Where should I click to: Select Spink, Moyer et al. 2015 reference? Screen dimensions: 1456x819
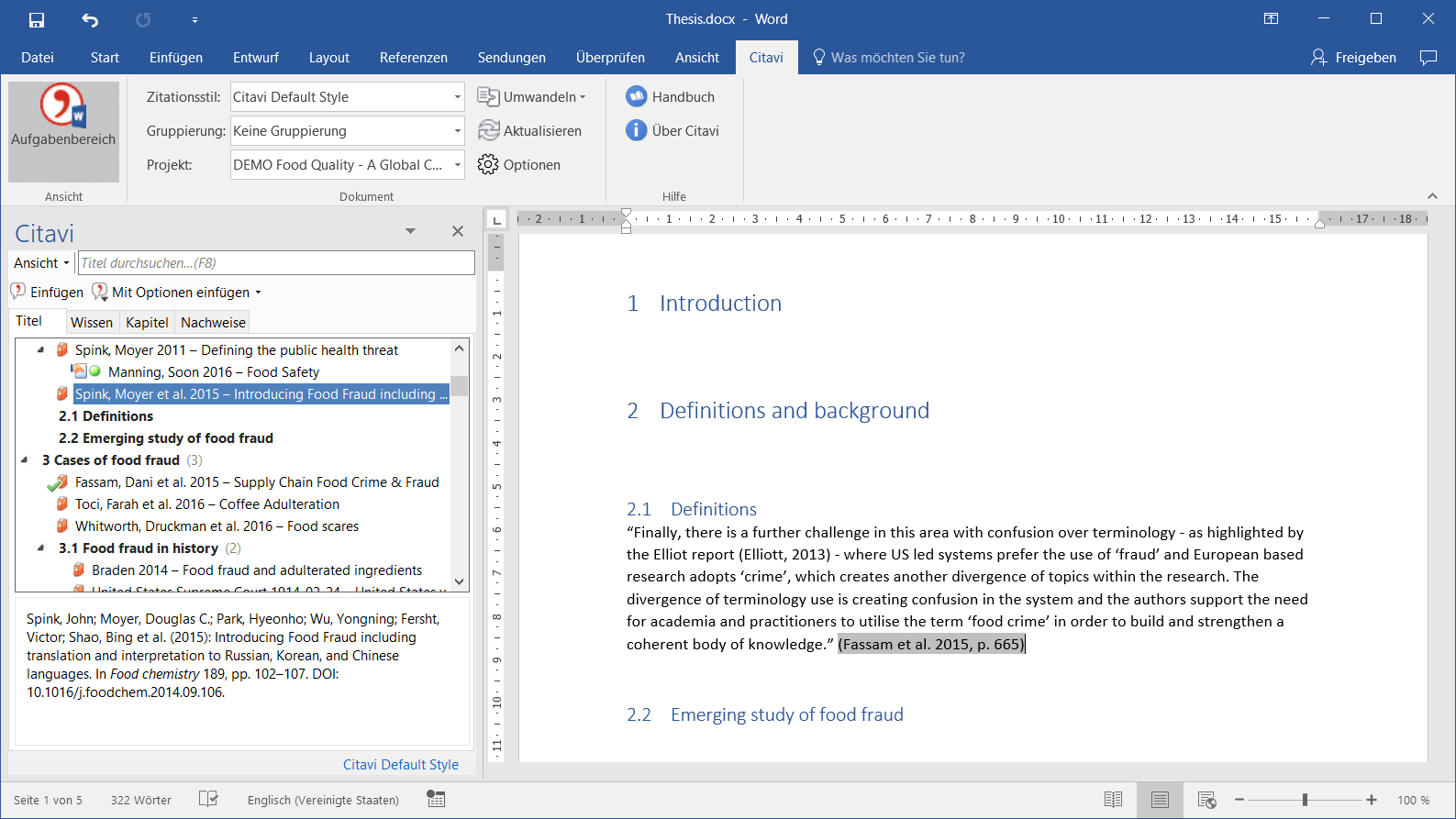[x=261, y=394]
